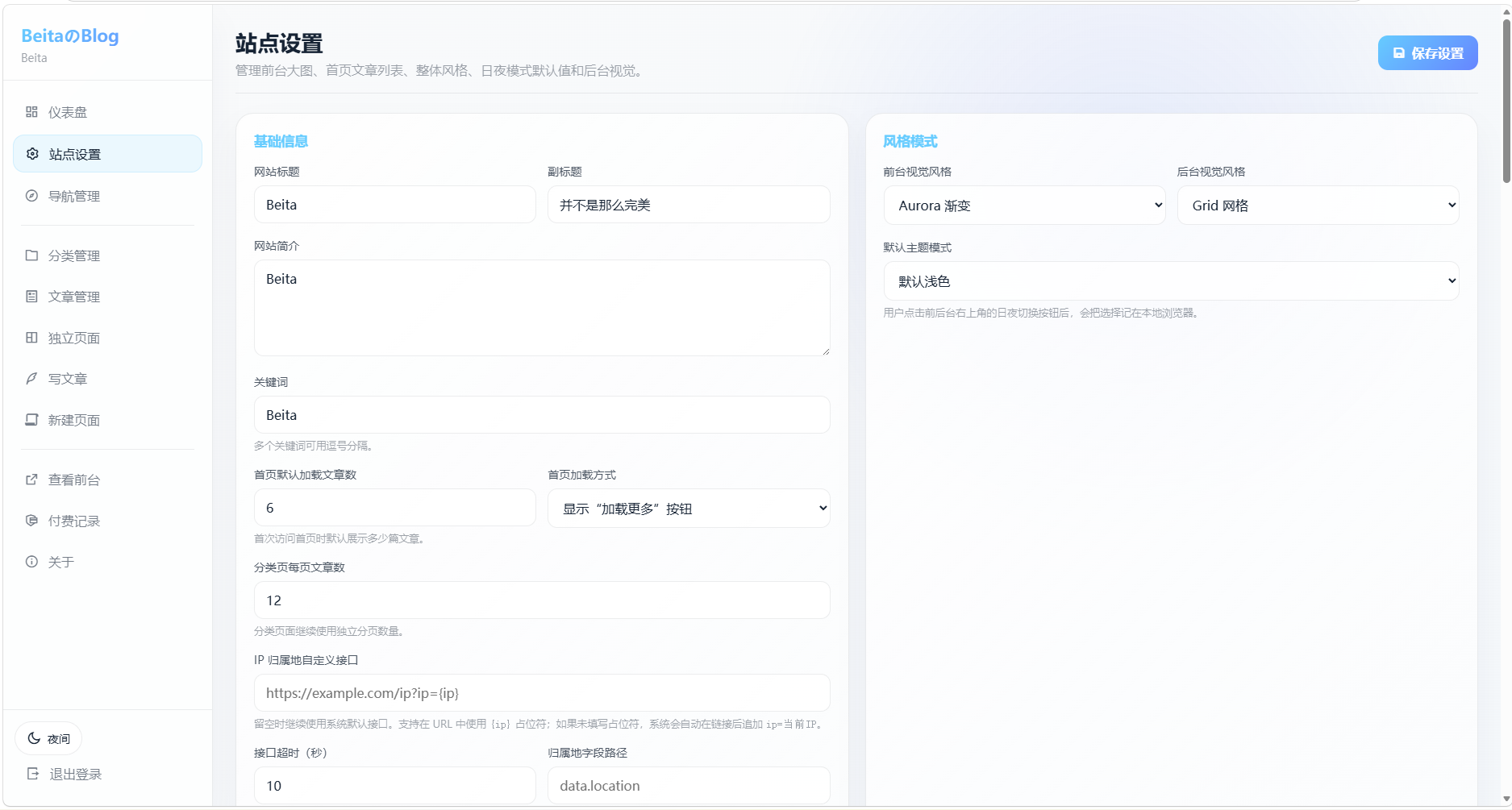Click the external link icon for 查看前台
Screen dimensions: 1512x810
pos(31,480)
